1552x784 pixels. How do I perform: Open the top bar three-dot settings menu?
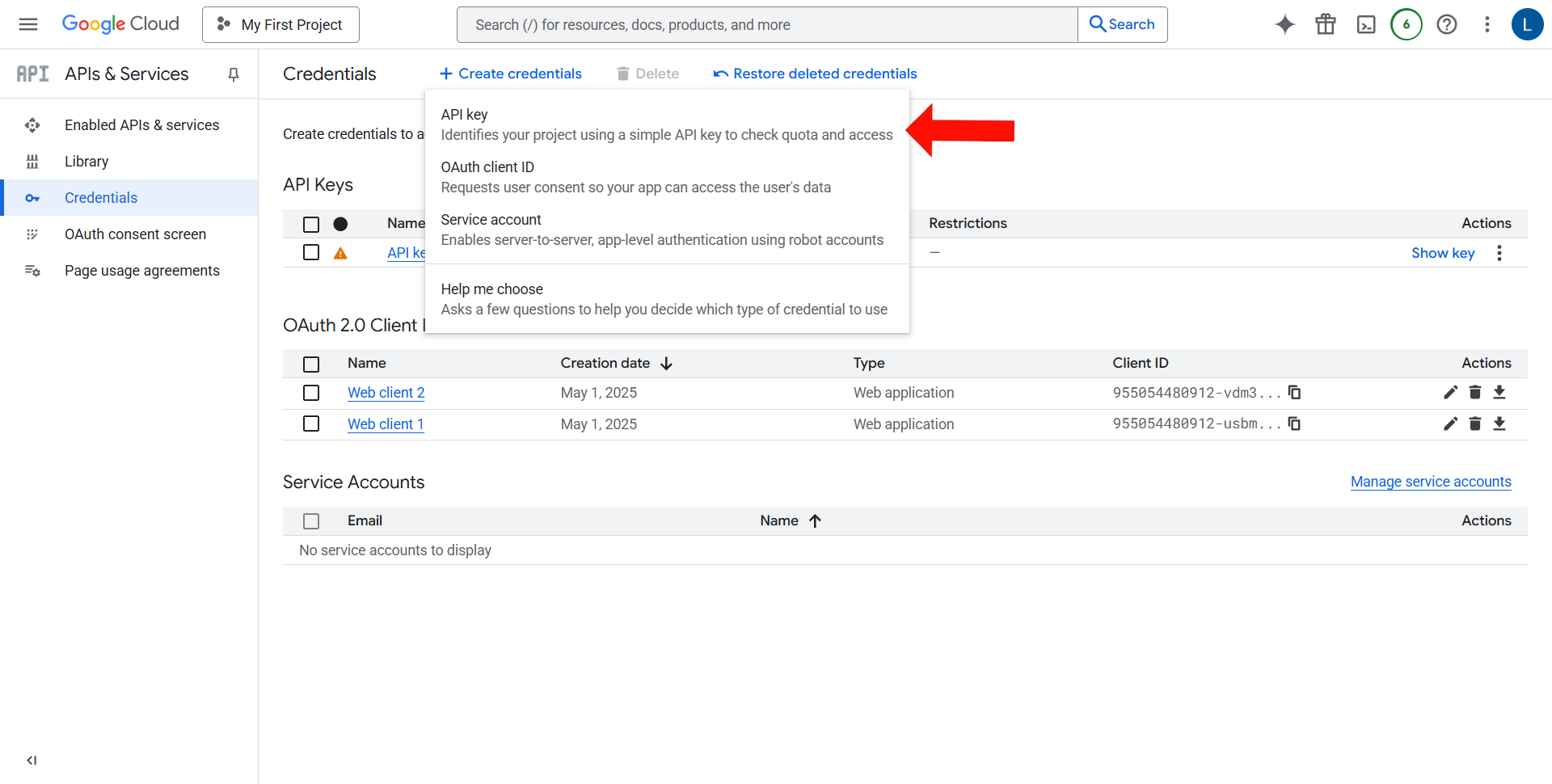1487,24
